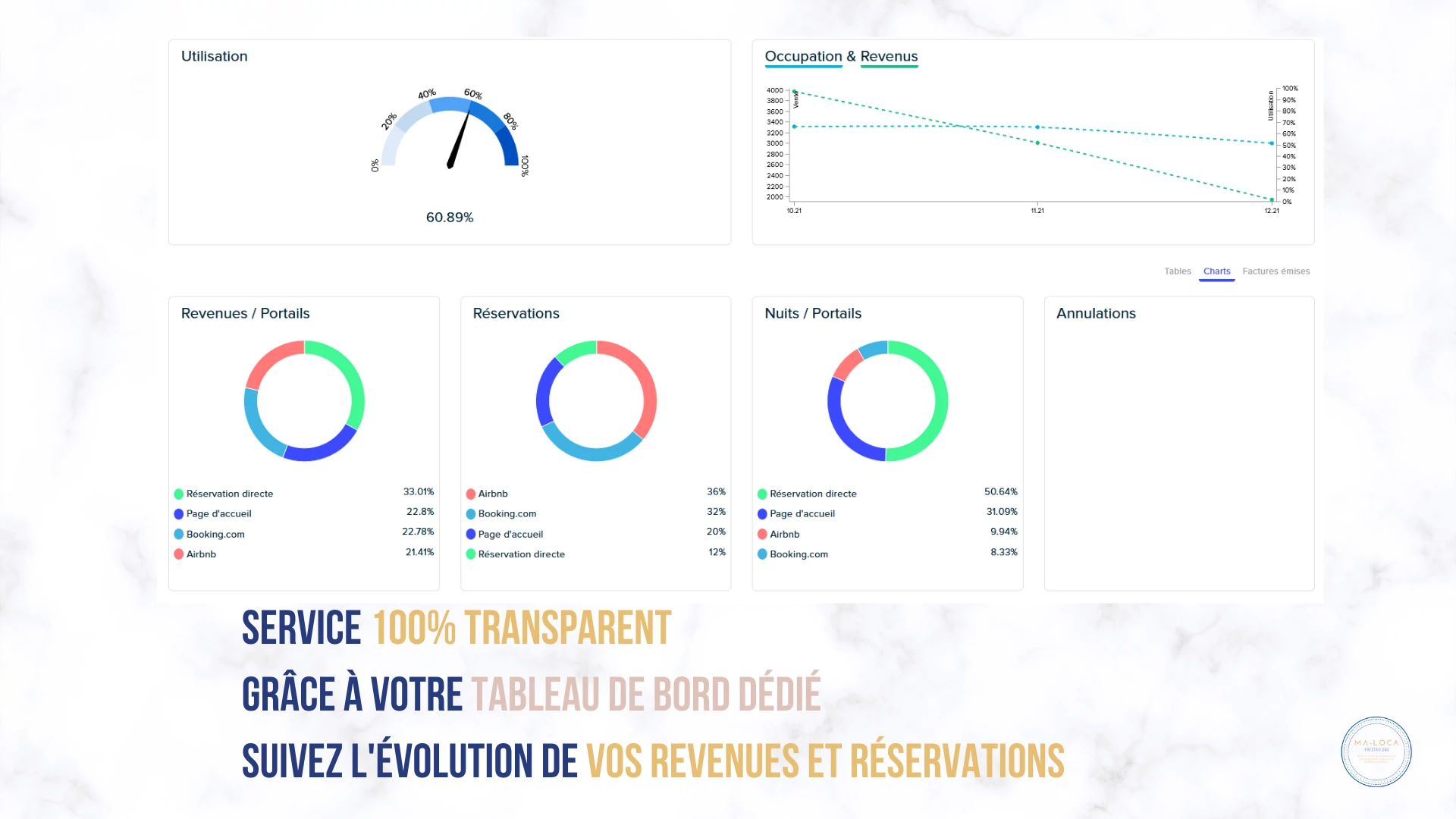Click Page d'accueil color dot in Nuits legend
This screenshot has width=1456, height=819.
pyautogui.click(x=762, y=514)
